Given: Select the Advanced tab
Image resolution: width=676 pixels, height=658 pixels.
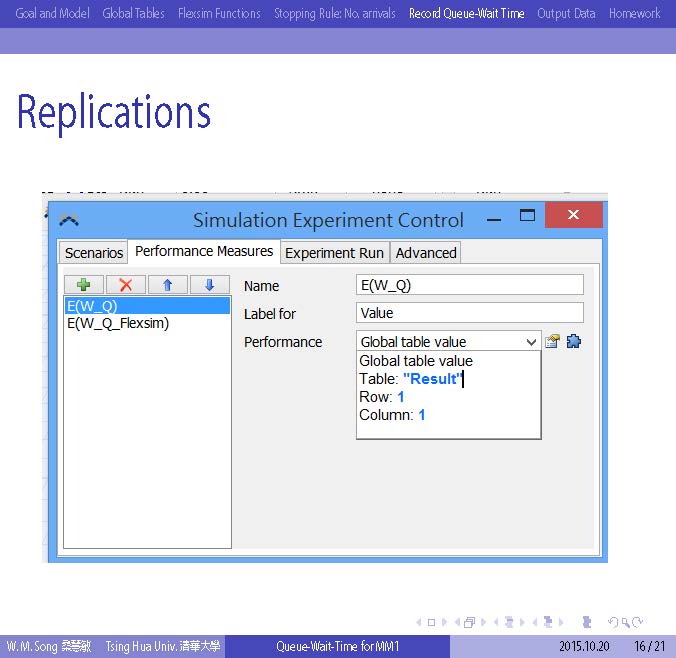Looking at the screenshot, I should point(426,253).
